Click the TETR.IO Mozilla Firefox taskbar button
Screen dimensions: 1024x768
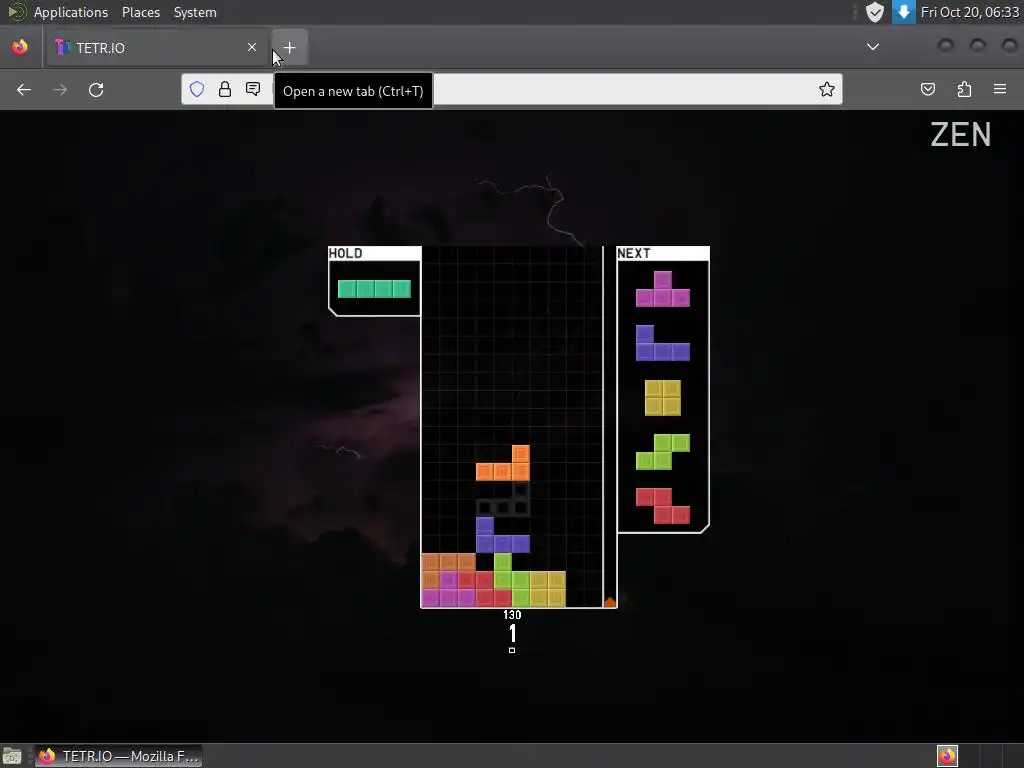tap(118, 756)
